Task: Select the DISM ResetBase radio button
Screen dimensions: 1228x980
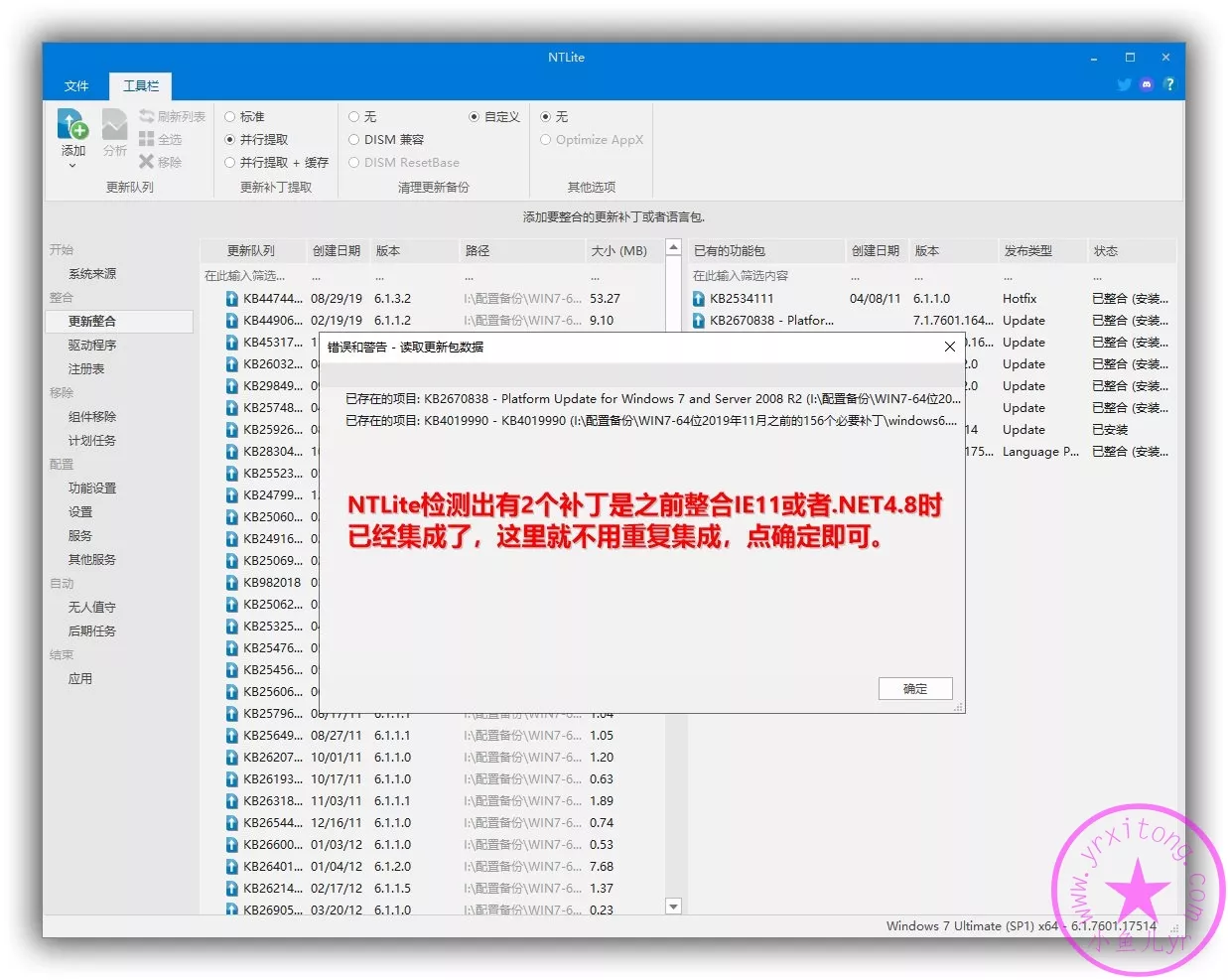Action: [x=354, y=162]
